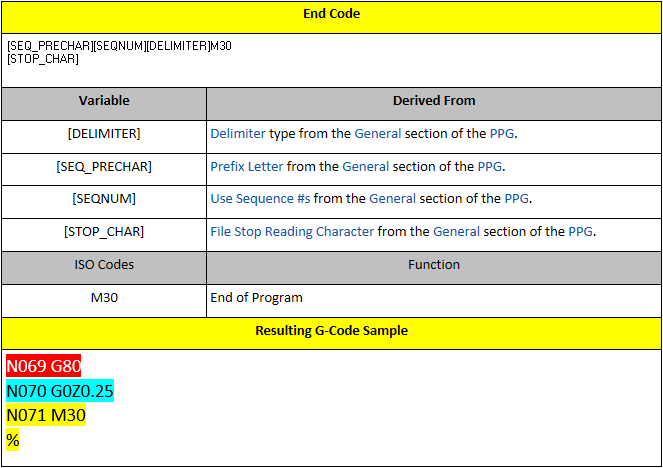Screen dimensions: 663x468
Task: Click PPG link in the DELIMITER row
Action: click(502, 133)
